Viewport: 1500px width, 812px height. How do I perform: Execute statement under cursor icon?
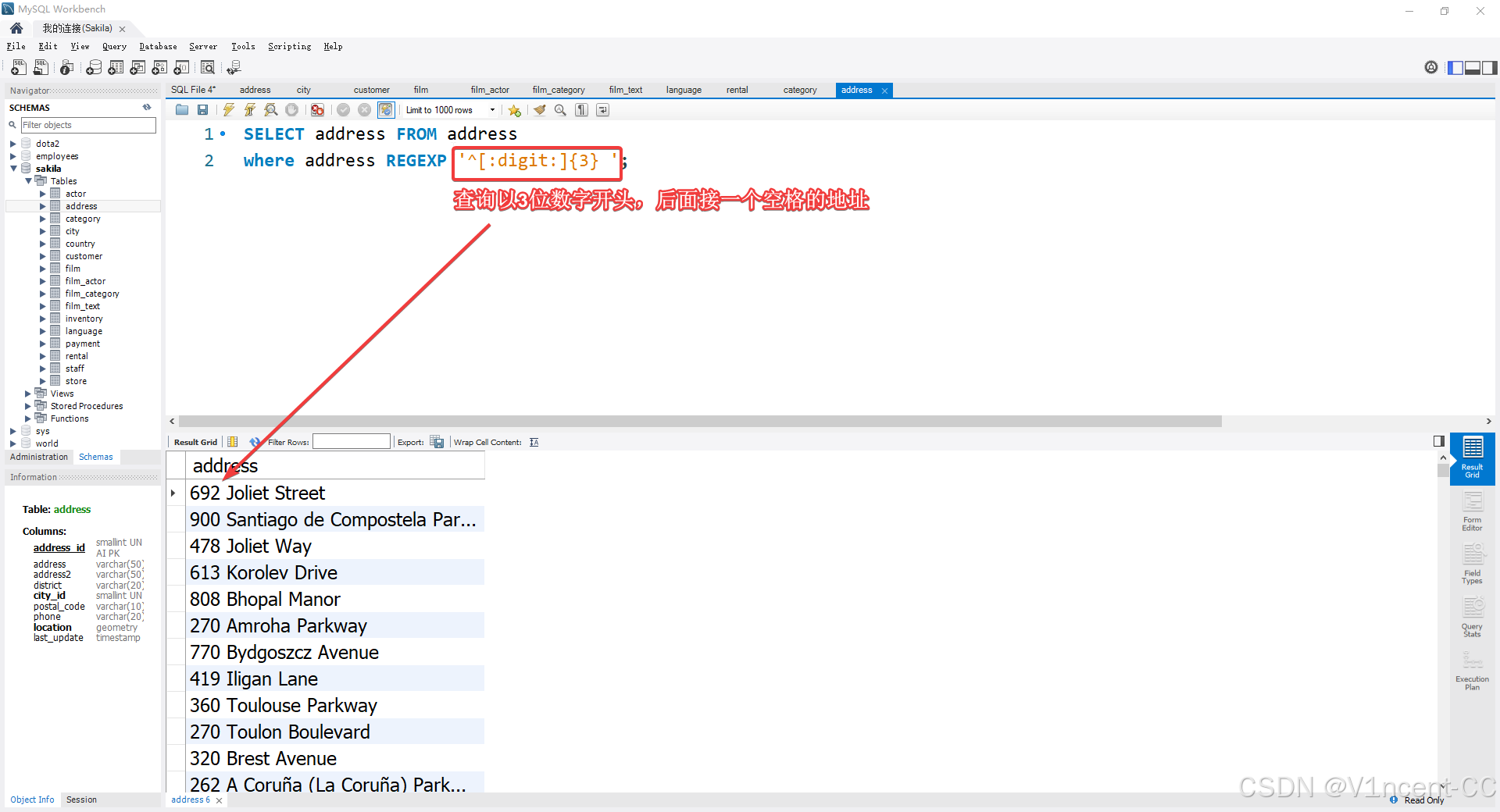tap(250, 110)
